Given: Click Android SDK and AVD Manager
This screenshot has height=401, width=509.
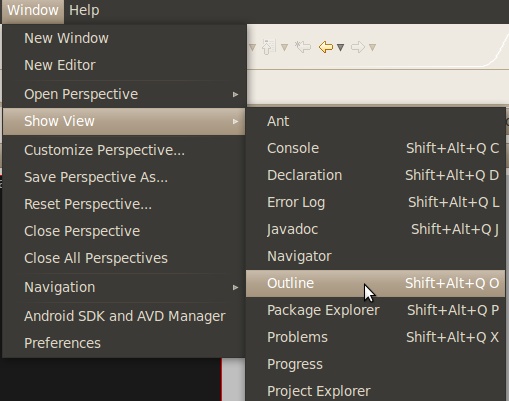Looking at the screenshot, I should pos(124,316).
